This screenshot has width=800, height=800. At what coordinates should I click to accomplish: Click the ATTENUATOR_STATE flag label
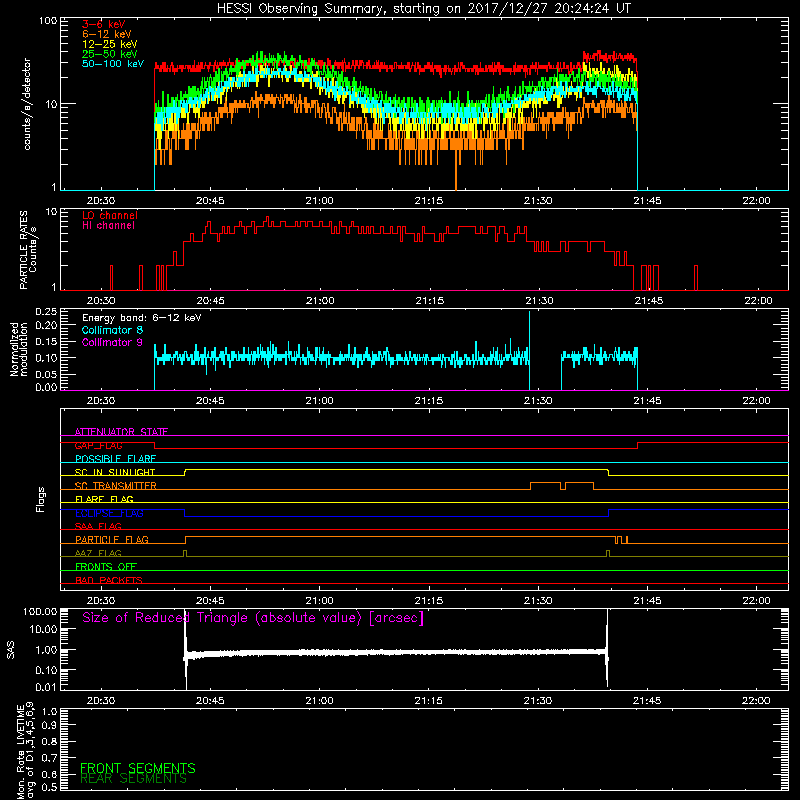(x=121, y=432)
